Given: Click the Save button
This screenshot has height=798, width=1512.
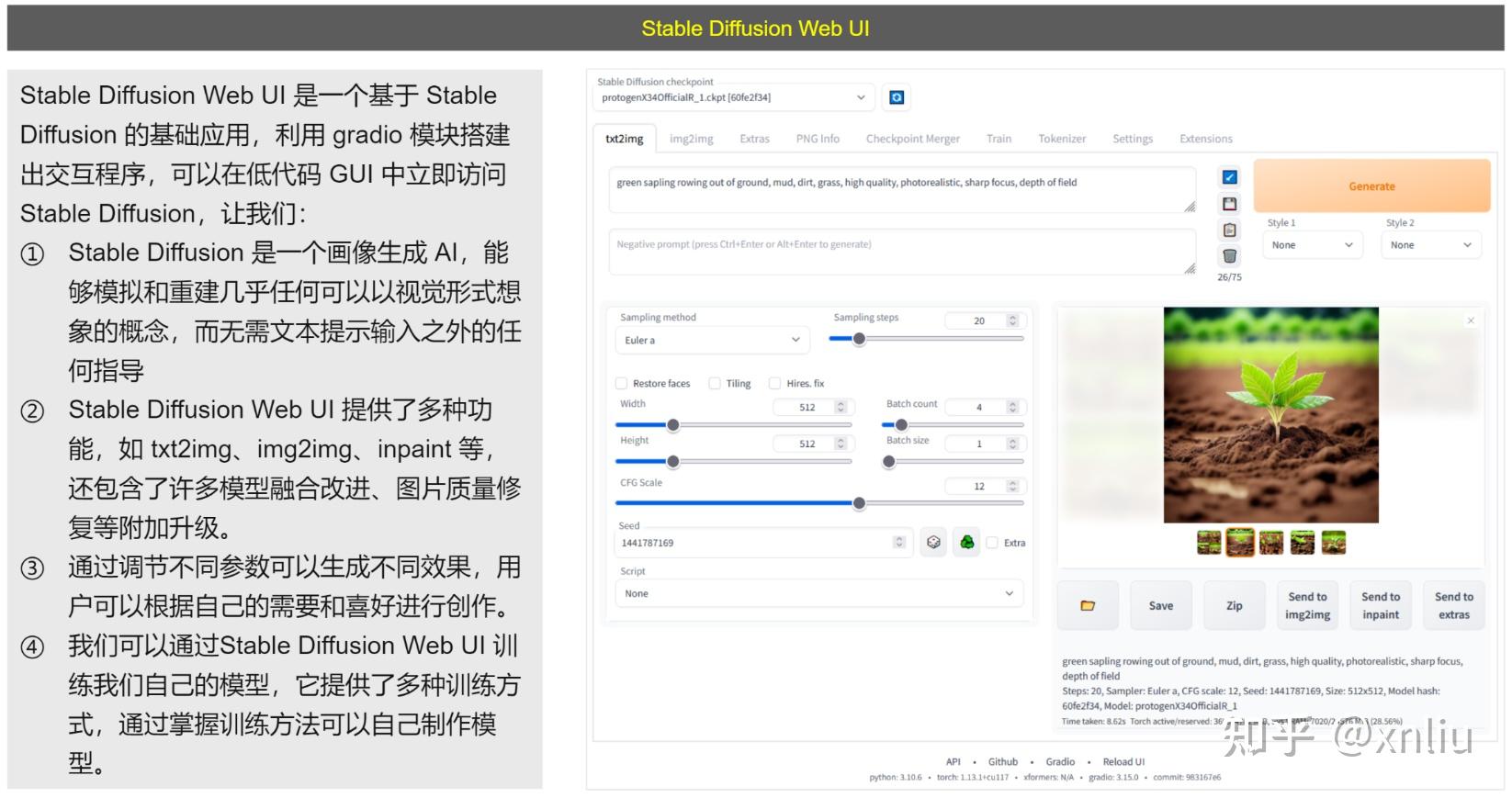Looking at the screenshot, I should 1161,606.
